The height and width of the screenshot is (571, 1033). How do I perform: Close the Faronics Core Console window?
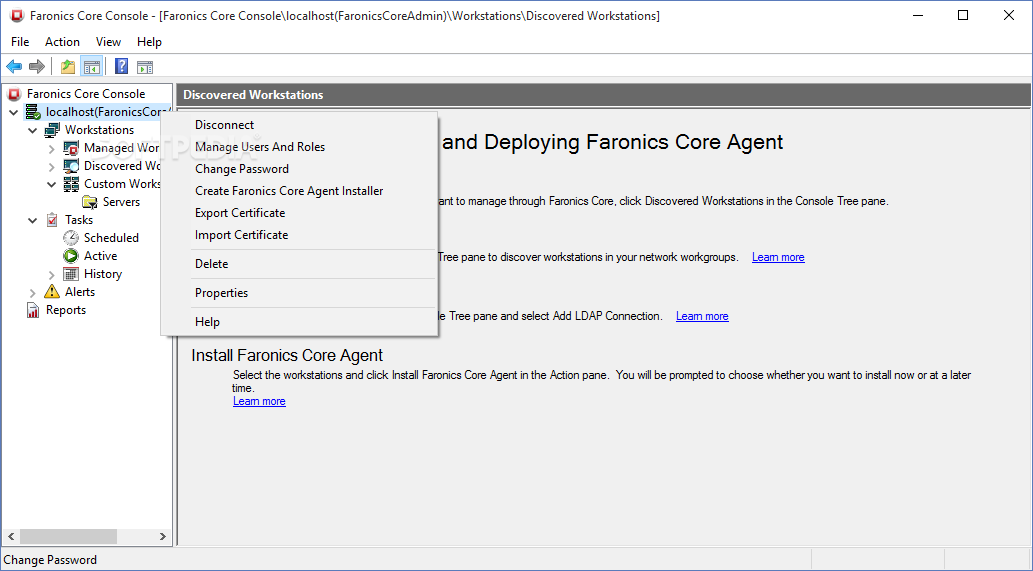[1009, 15]
